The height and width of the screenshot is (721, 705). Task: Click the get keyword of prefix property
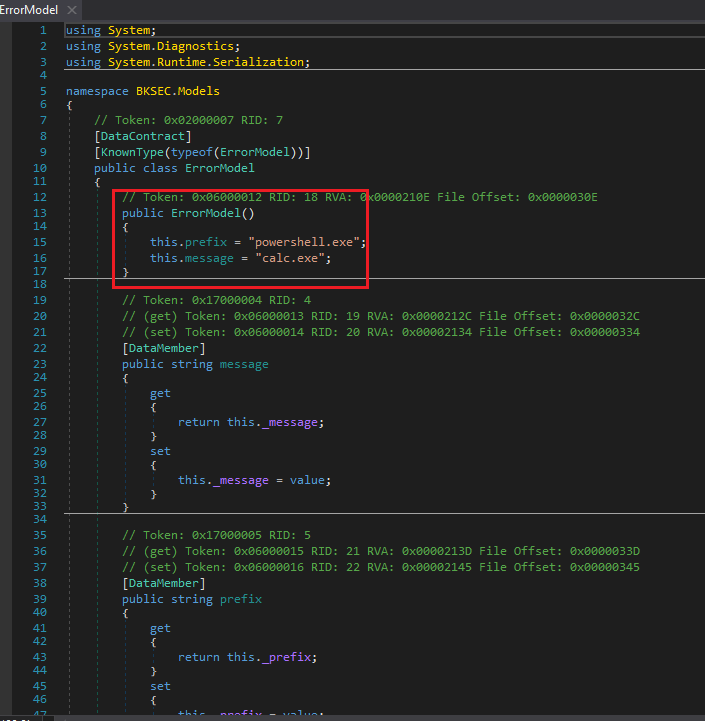[160, 628]
